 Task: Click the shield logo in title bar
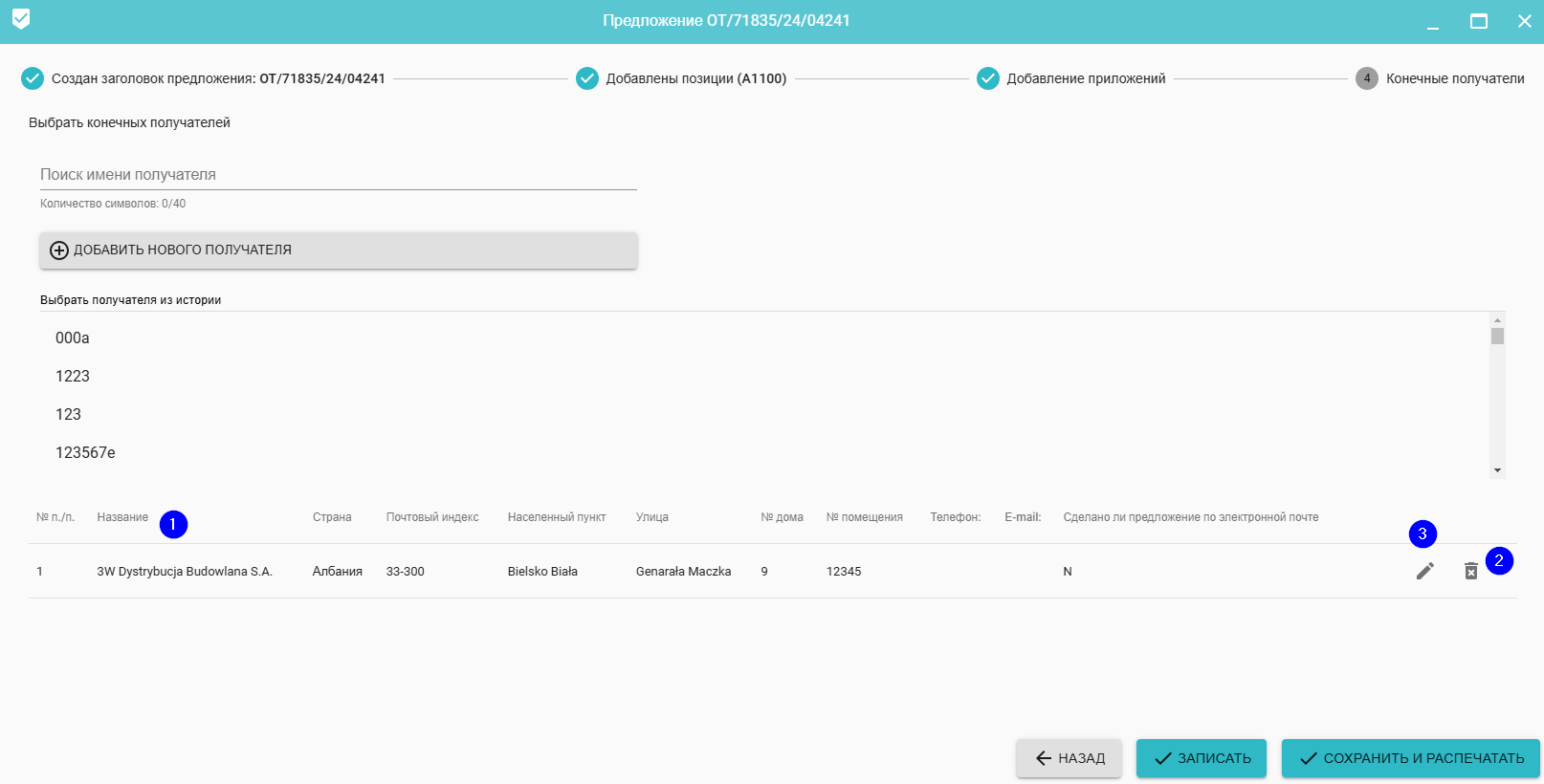tap(21, 19)
